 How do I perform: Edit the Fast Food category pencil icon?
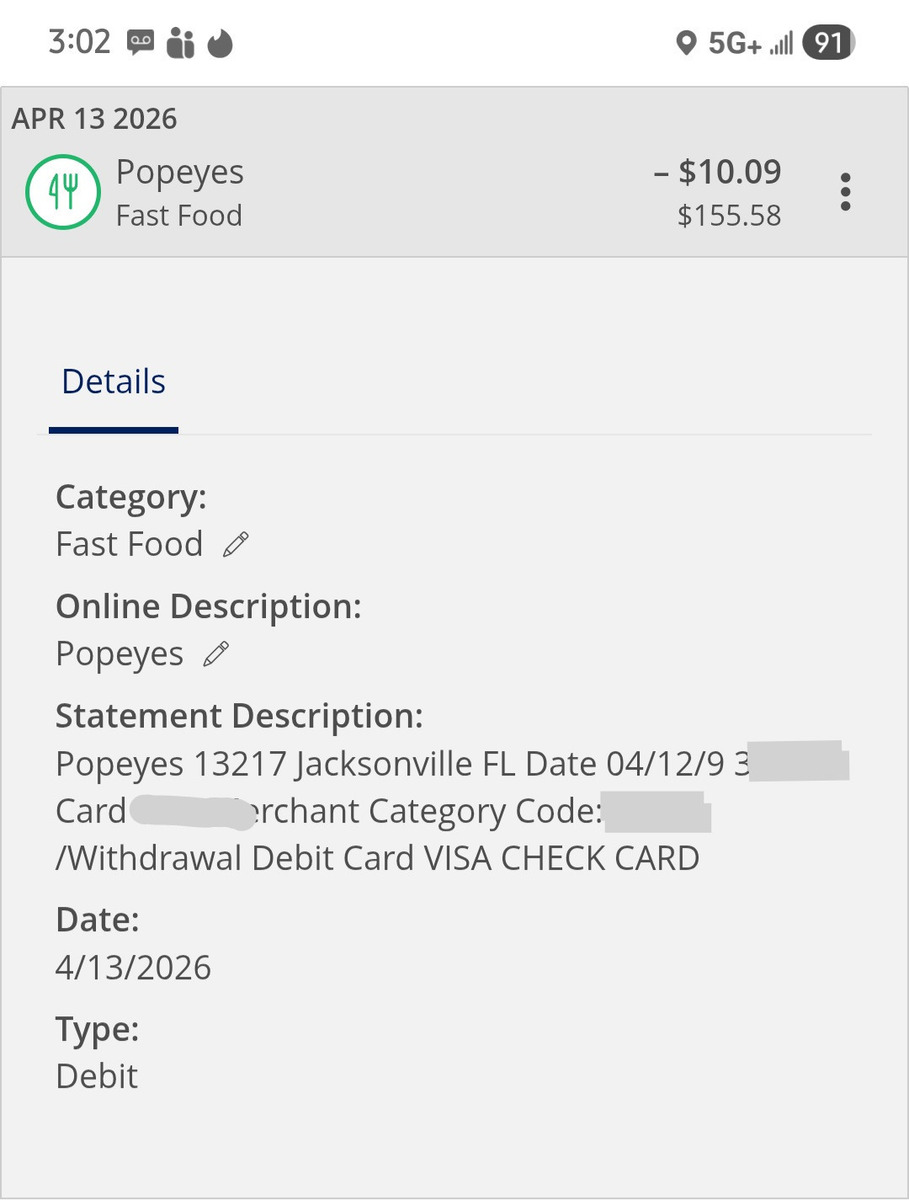tap(236, 545)
